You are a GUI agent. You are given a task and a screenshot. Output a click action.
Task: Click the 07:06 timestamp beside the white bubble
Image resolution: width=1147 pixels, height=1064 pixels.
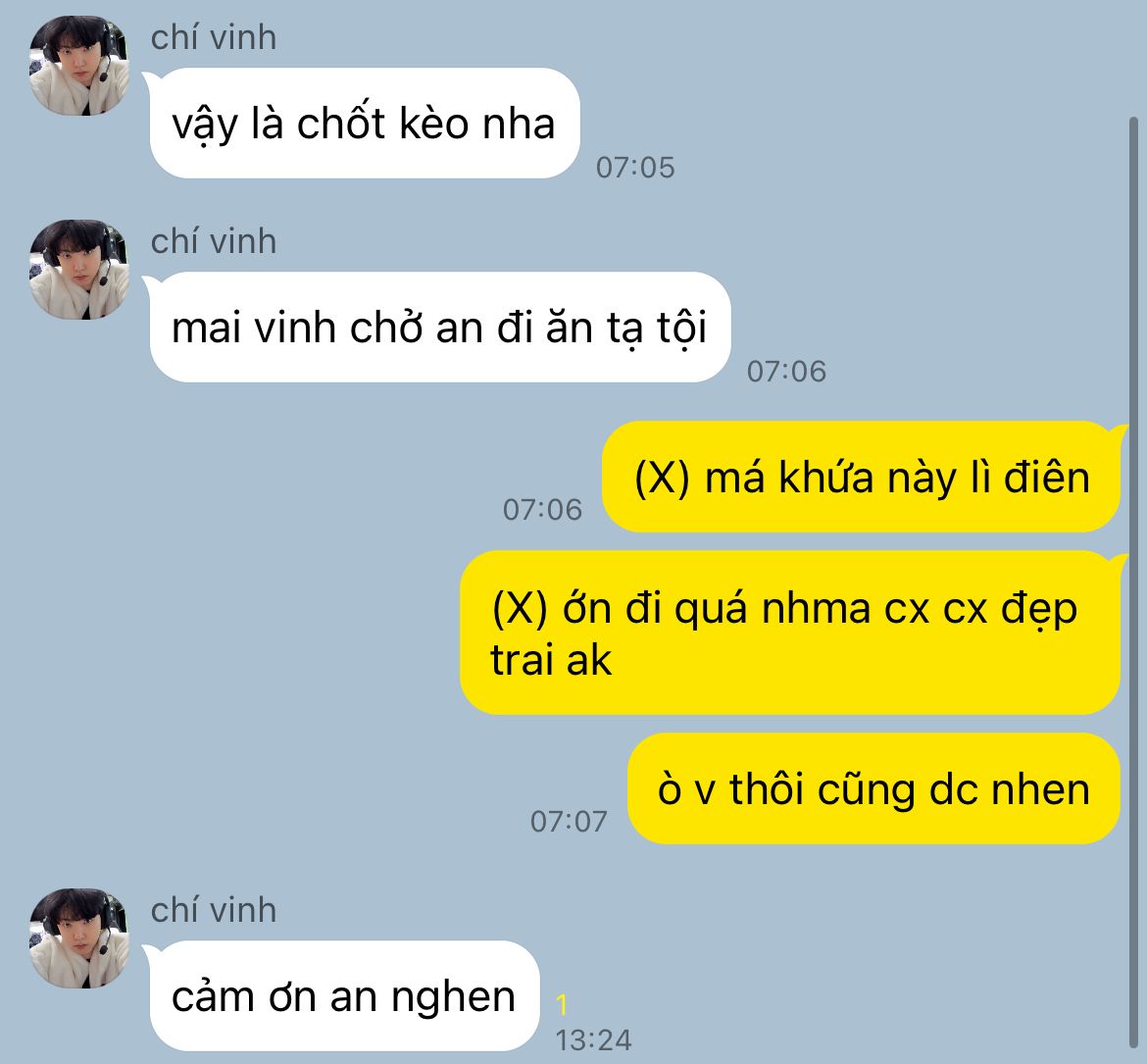[x=786, y=372]
